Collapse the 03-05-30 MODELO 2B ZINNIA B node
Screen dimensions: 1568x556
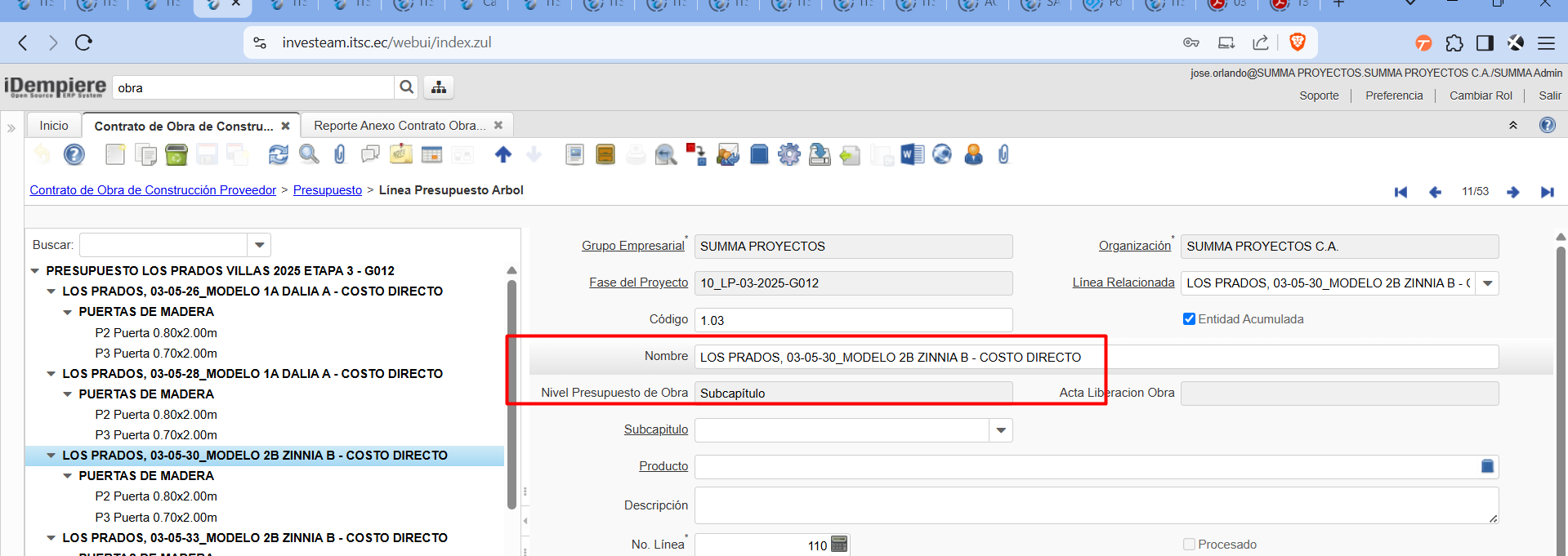click(x=51, y=456)
